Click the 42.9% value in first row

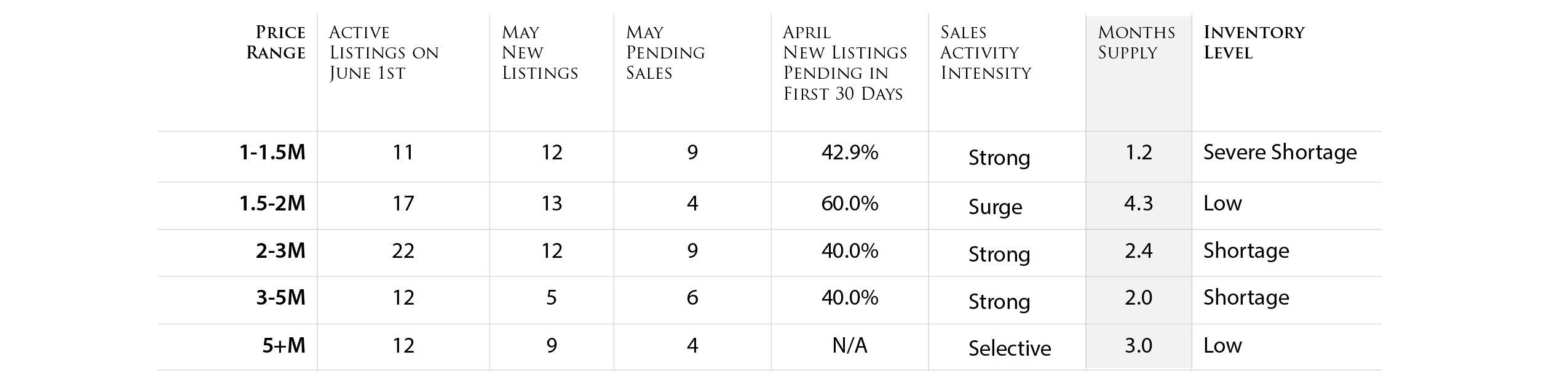(850, 152)
